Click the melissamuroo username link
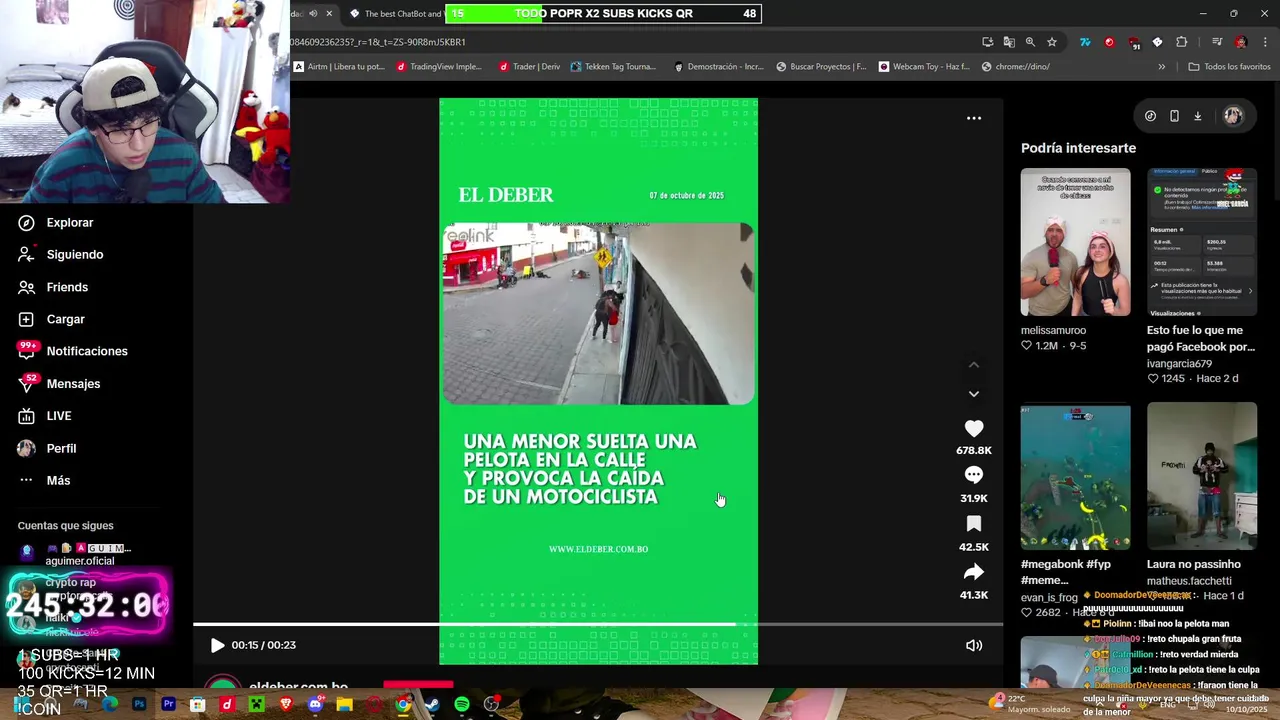Viewport: 1280px width, 720px height. coord(1053,330)
